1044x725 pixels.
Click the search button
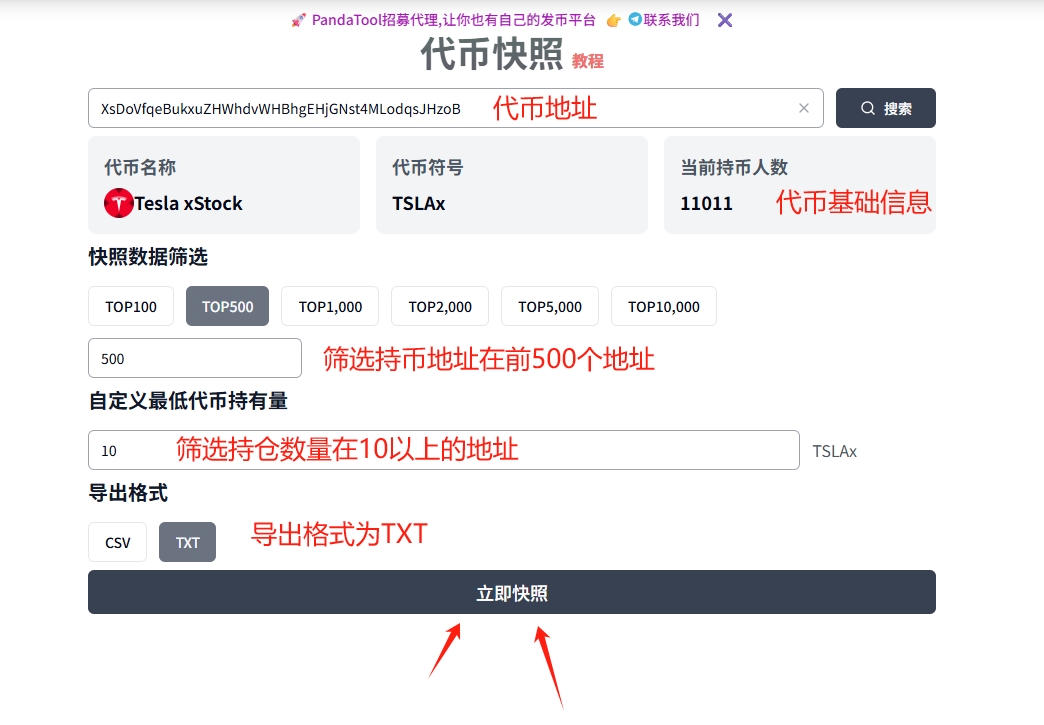click(886, 108)
